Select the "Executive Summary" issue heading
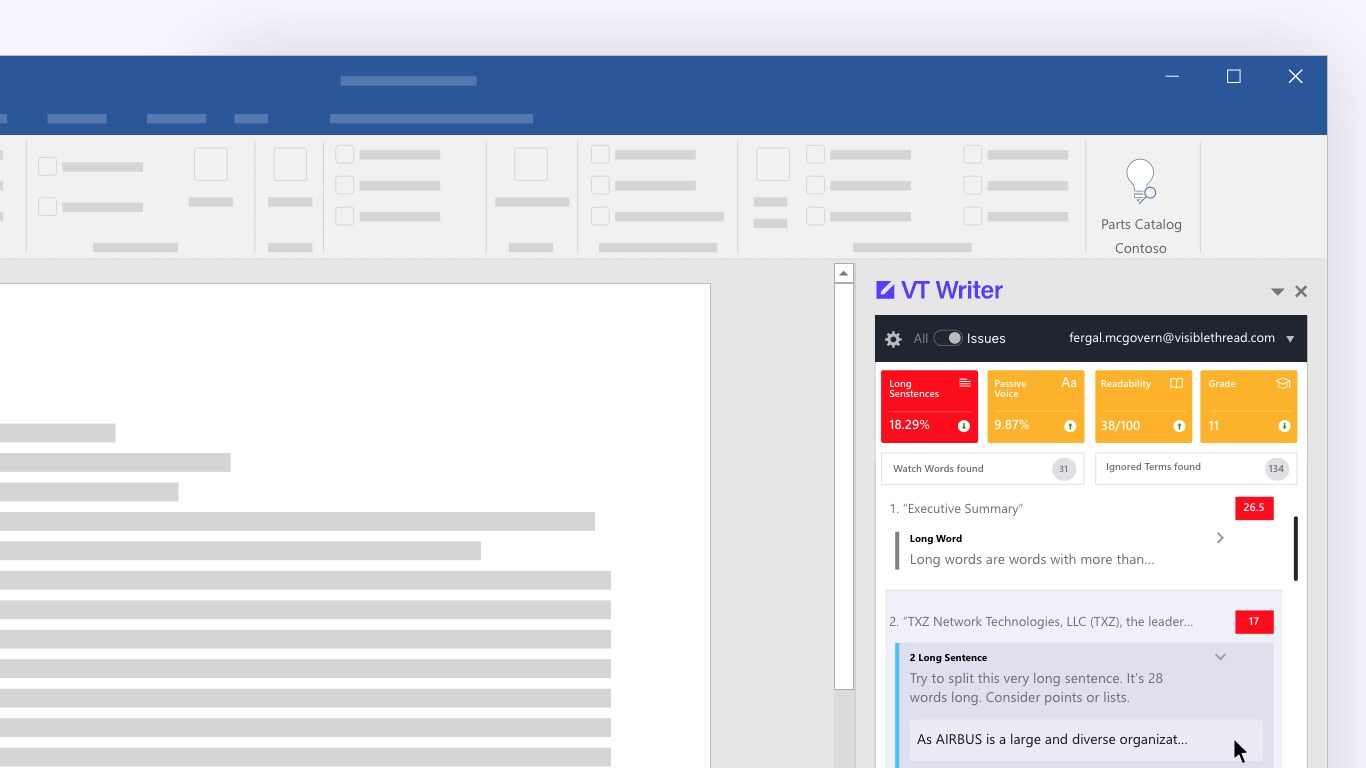The height and width of the screenshot is (768, 1366). click(956, 509)
